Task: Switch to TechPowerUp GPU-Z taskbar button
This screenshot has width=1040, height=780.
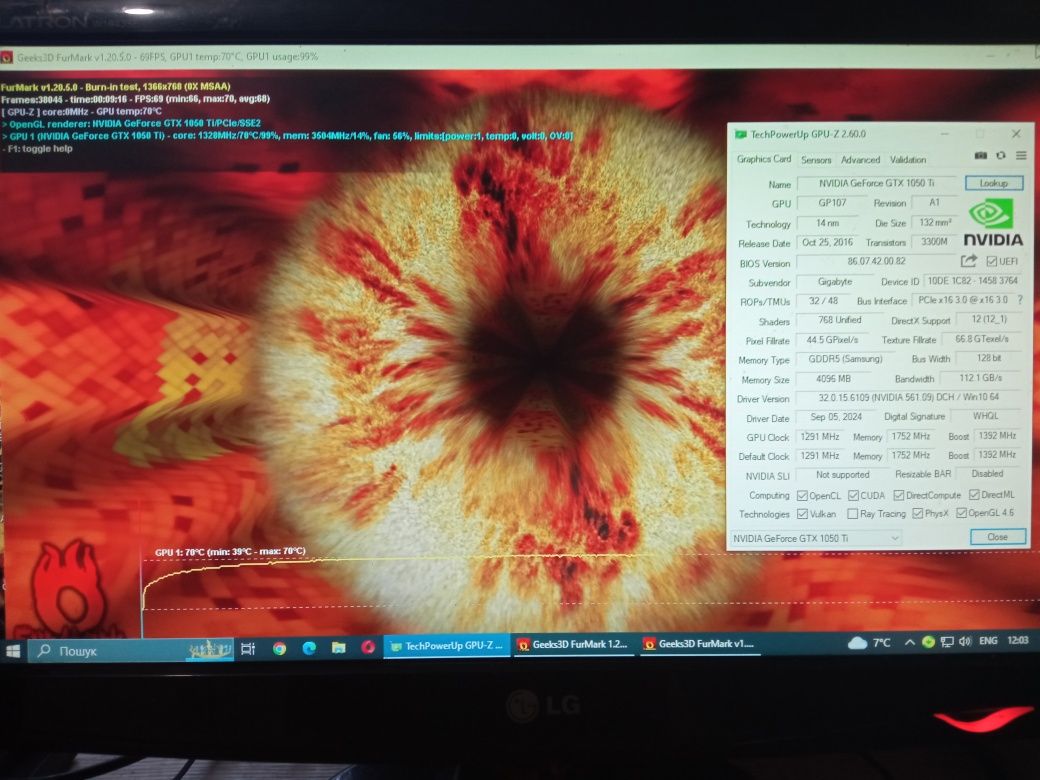Action: pyautogui.click(x=446, y=645)
